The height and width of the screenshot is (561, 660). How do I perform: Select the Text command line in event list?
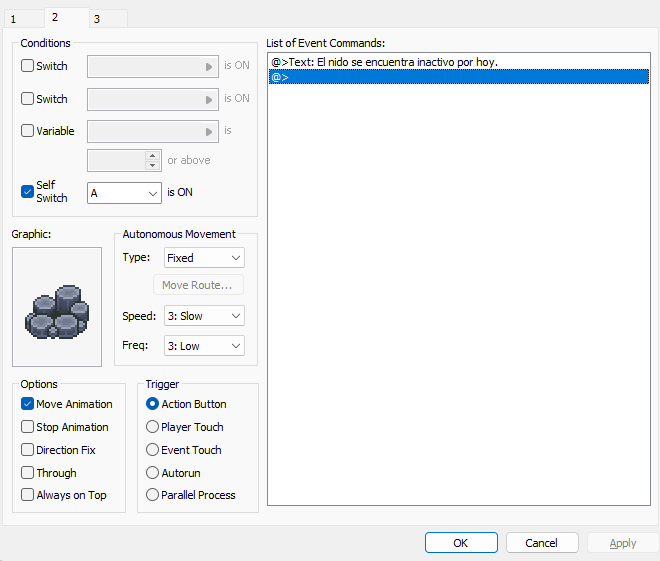[384, 62]
